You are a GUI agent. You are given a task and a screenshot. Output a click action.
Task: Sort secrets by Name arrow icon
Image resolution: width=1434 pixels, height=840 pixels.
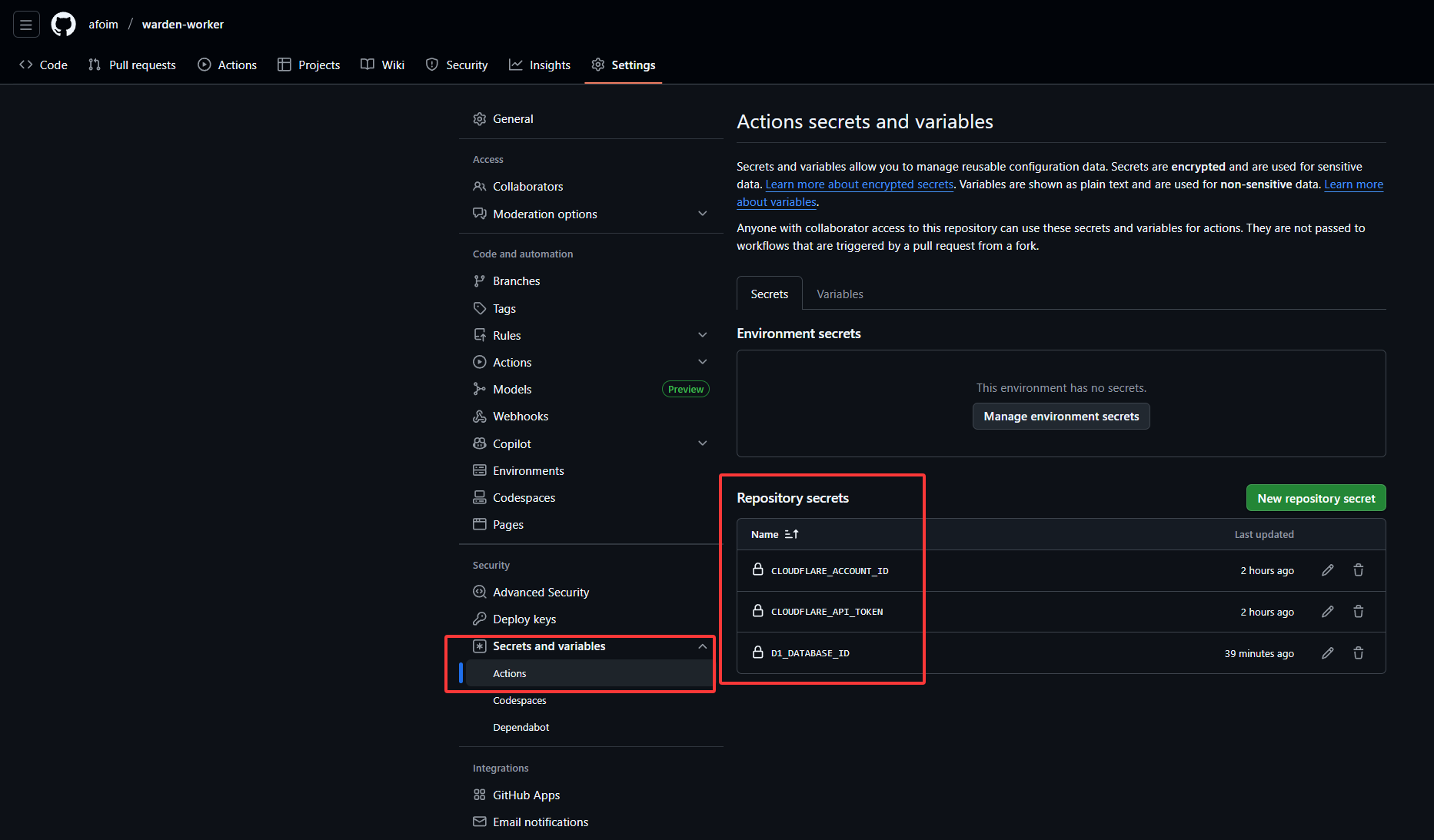tap(792, 534)
